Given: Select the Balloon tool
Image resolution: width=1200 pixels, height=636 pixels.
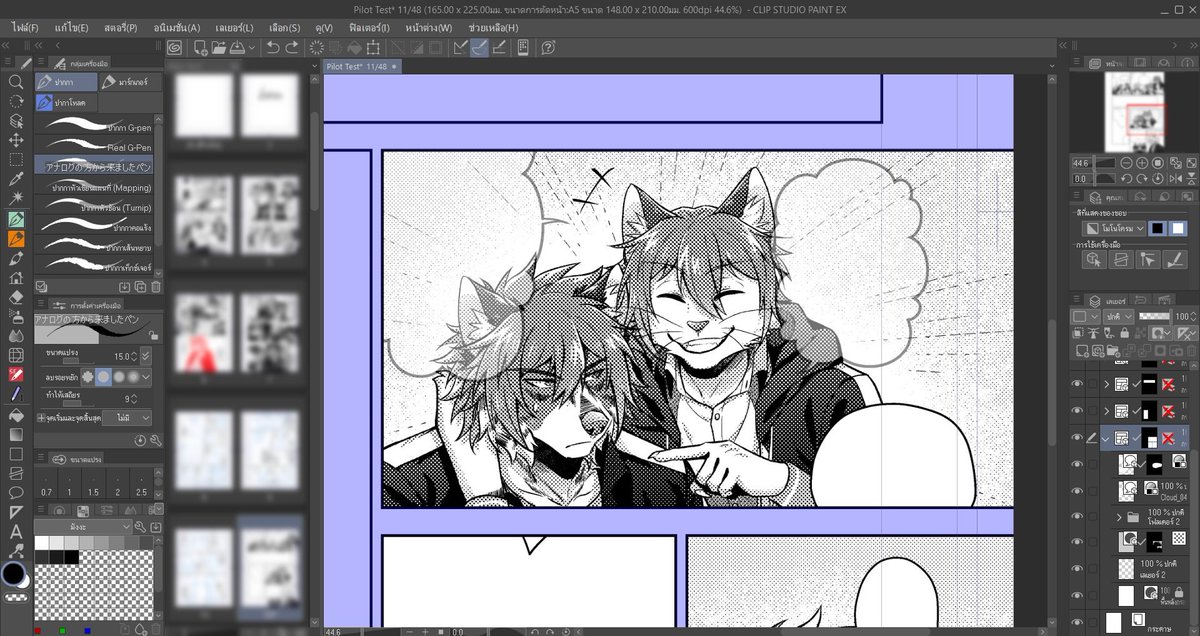Looking at the screenshot, I should tap(15, 492).
